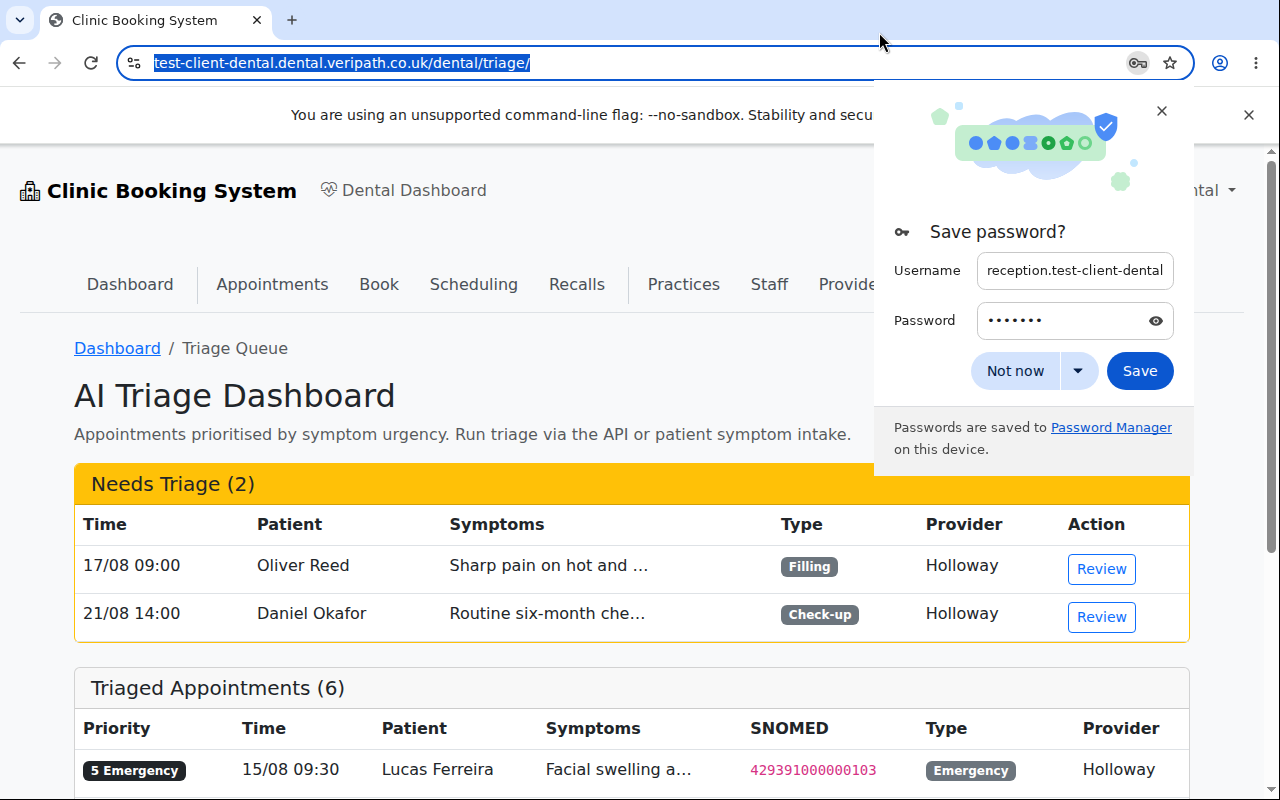Open the Practices nav tab

point(684,285)
